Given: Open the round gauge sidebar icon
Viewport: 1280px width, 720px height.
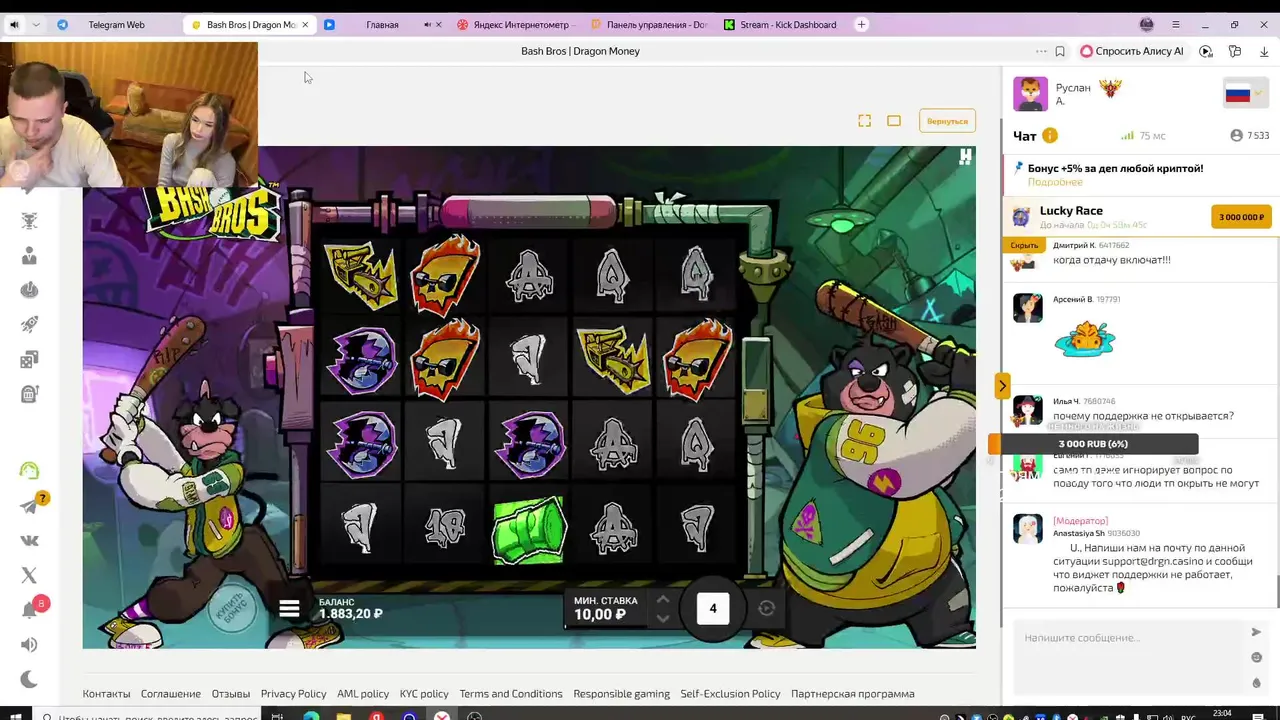Looking at the screenshot, I should (x=29, y=290).
